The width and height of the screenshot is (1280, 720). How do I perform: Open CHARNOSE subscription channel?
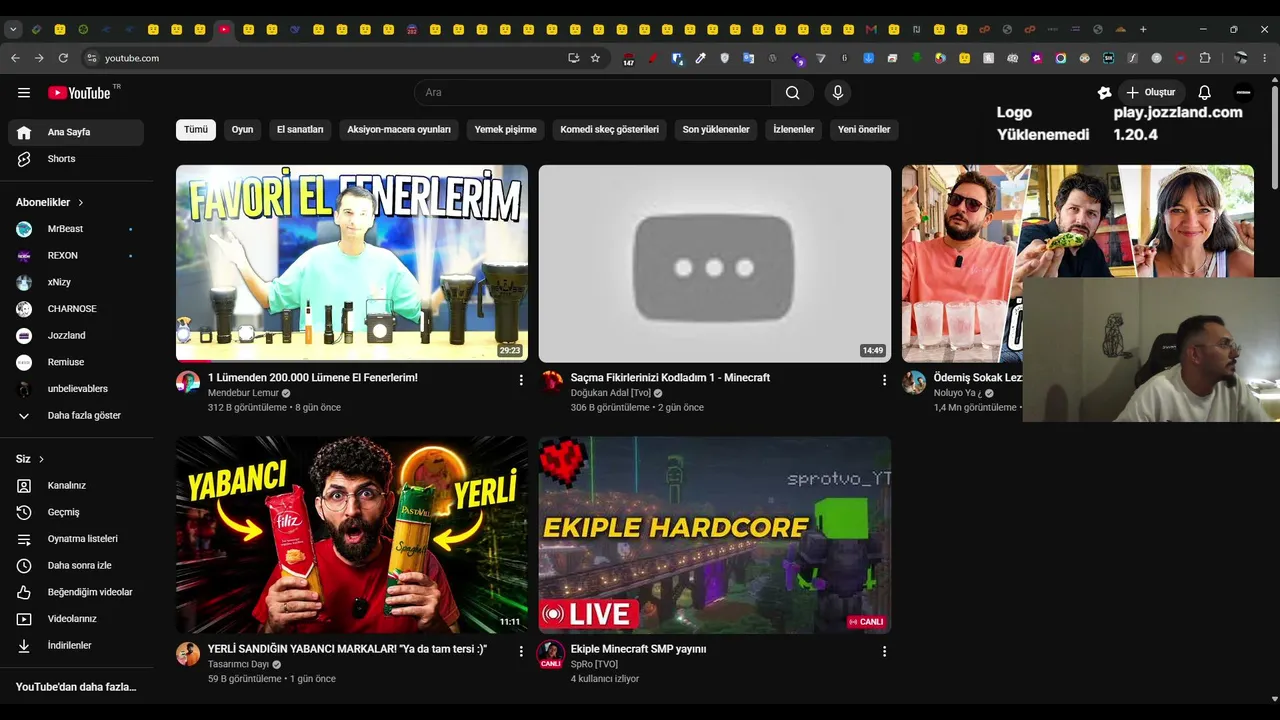(x=76, y=309)
